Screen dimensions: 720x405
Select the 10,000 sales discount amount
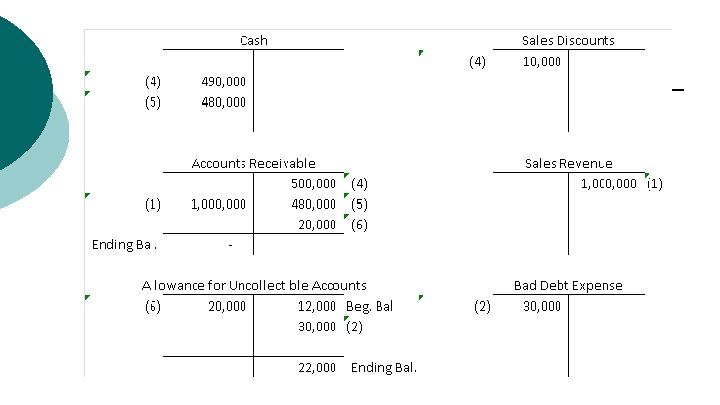coord(542,62)
